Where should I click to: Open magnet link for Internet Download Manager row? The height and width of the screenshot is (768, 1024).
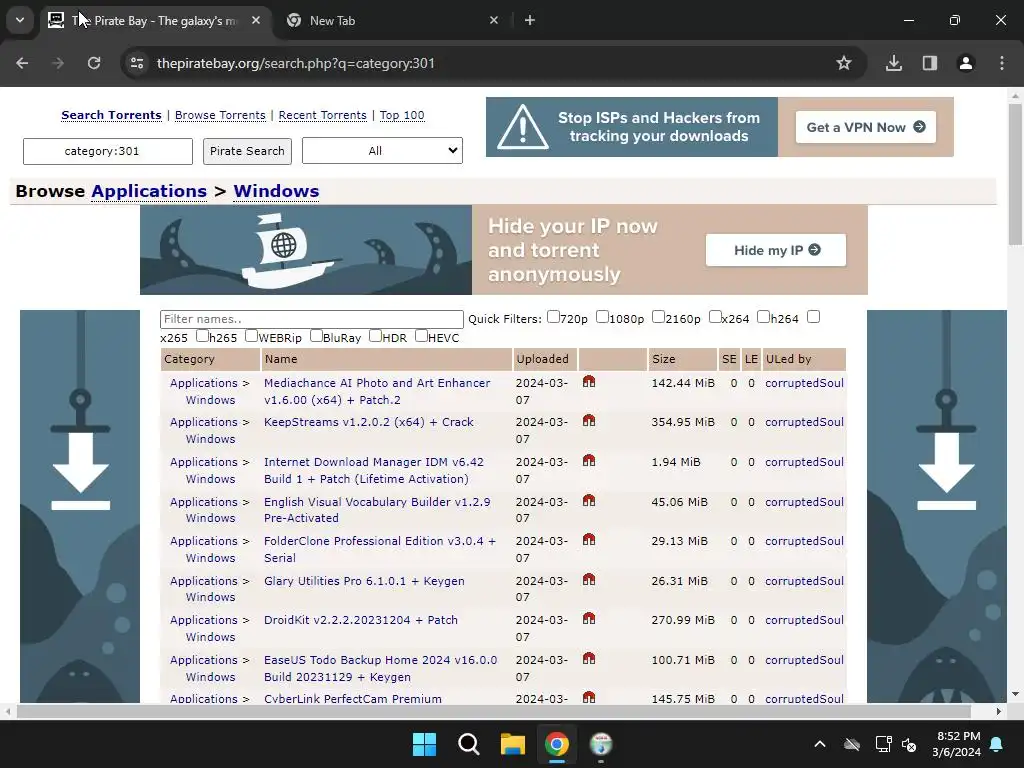588,461
